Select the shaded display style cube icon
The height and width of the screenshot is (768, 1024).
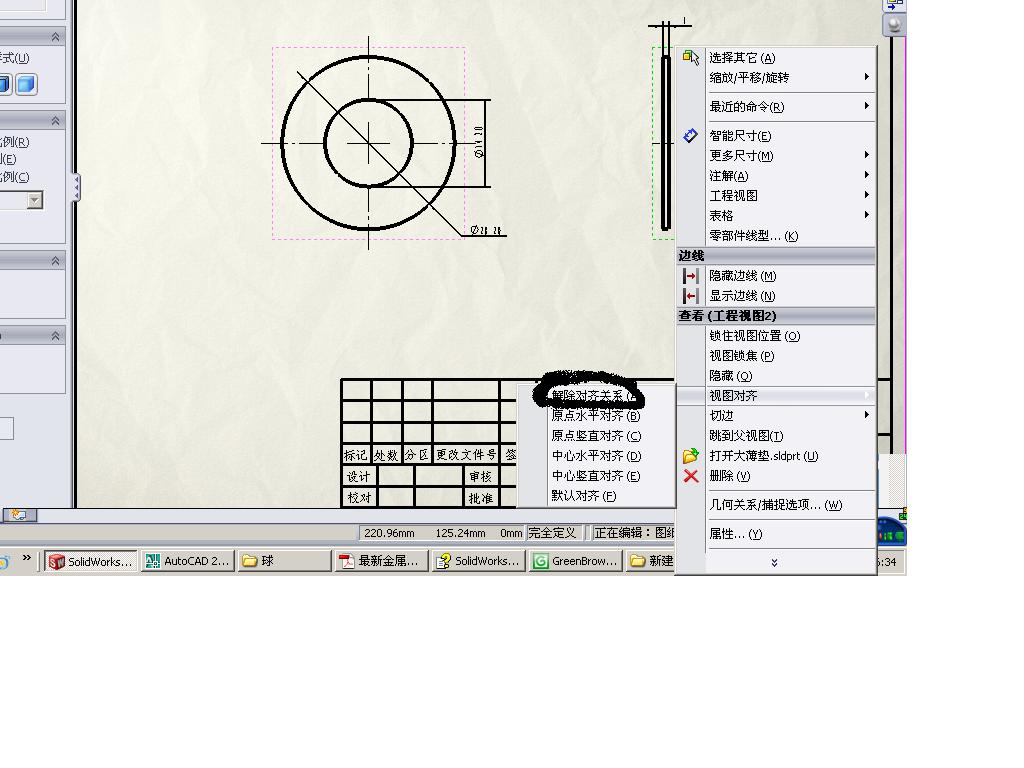(x=26, y=84)
